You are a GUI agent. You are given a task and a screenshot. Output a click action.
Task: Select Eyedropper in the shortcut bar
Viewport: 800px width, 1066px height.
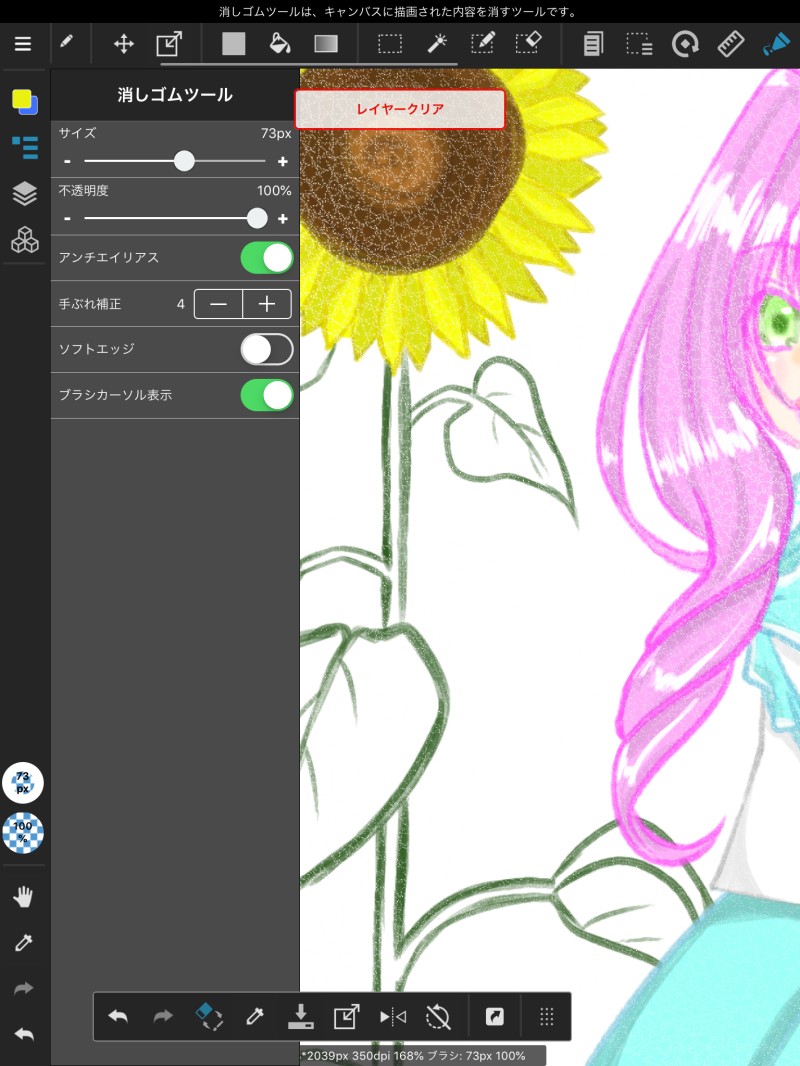255,1016
